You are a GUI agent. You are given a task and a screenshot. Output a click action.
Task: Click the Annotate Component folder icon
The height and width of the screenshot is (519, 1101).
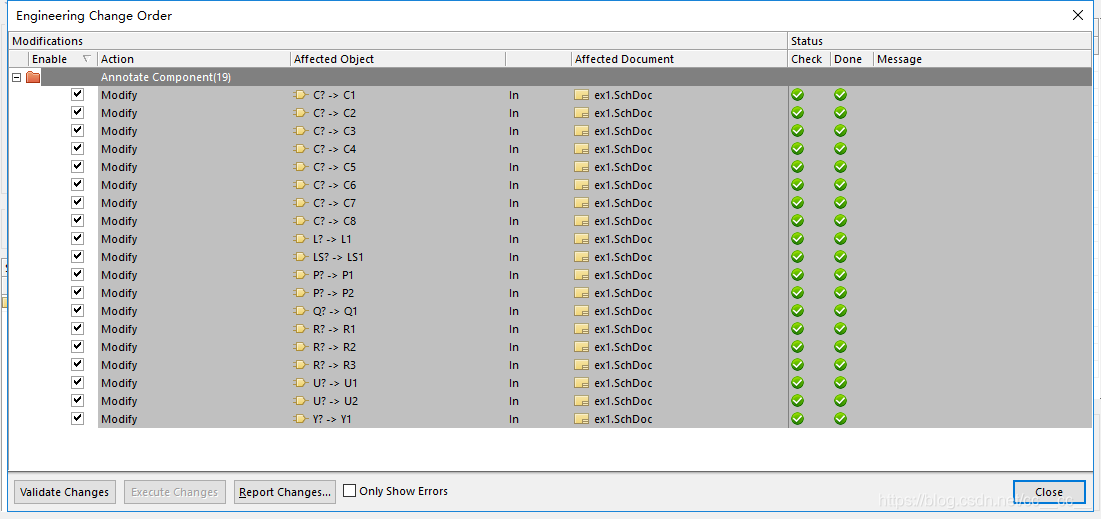pos(33,77)
